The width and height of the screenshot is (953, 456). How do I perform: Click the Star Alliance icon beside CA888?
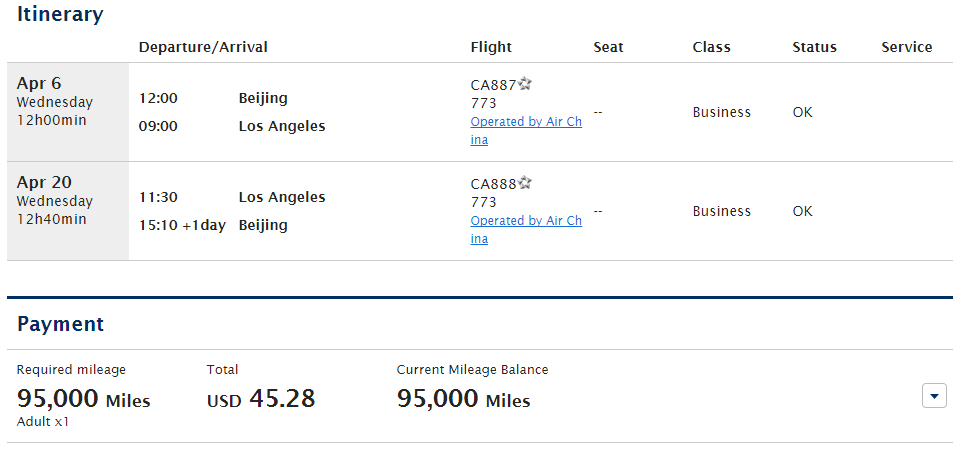[525, 183]
